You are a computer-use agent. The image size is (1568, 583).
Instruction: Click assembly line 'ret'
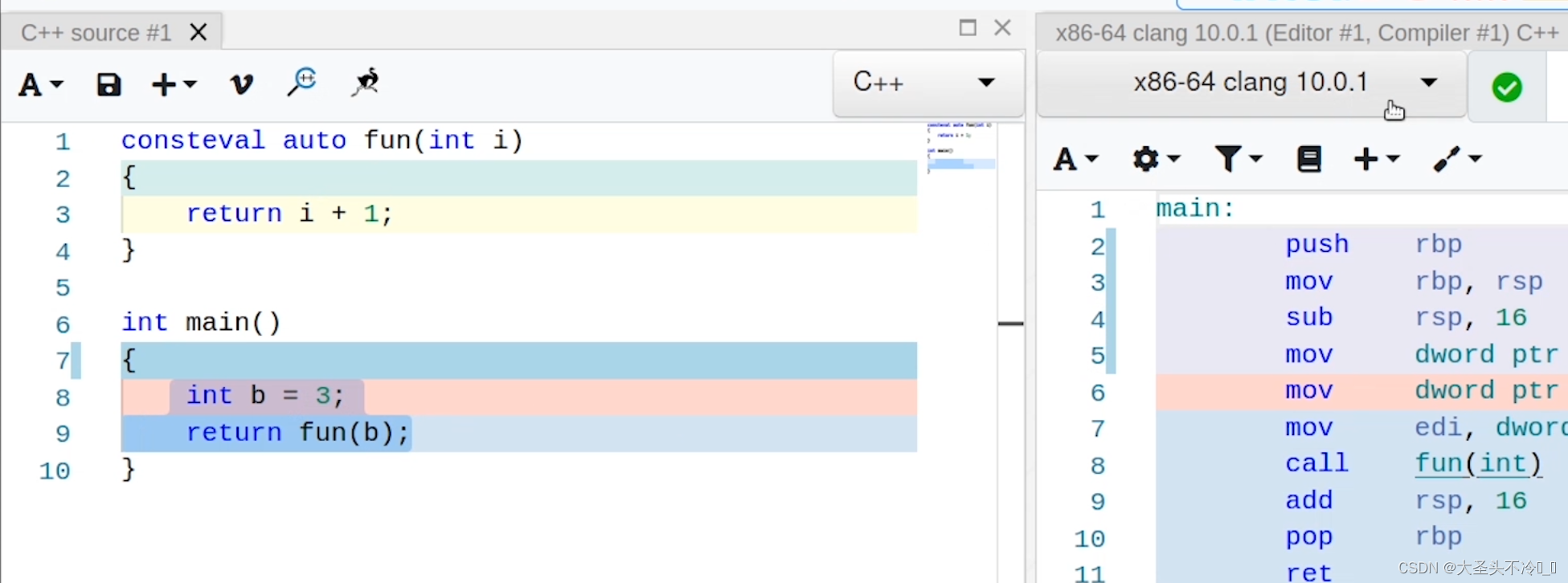(x=1308, y=572)
